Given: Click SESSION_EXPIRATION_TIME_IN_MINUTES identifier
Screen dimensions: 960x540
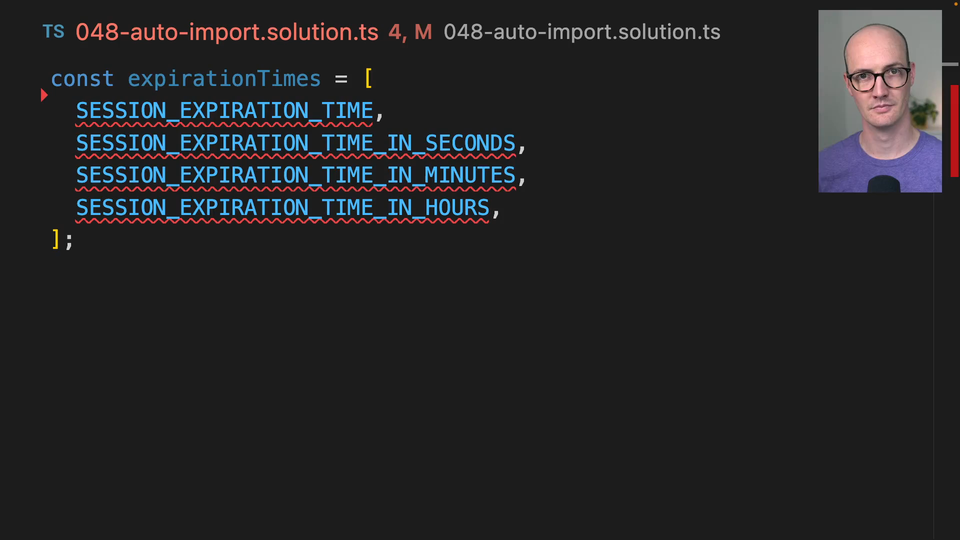Looking at the screenshot, I should (296, 175).
